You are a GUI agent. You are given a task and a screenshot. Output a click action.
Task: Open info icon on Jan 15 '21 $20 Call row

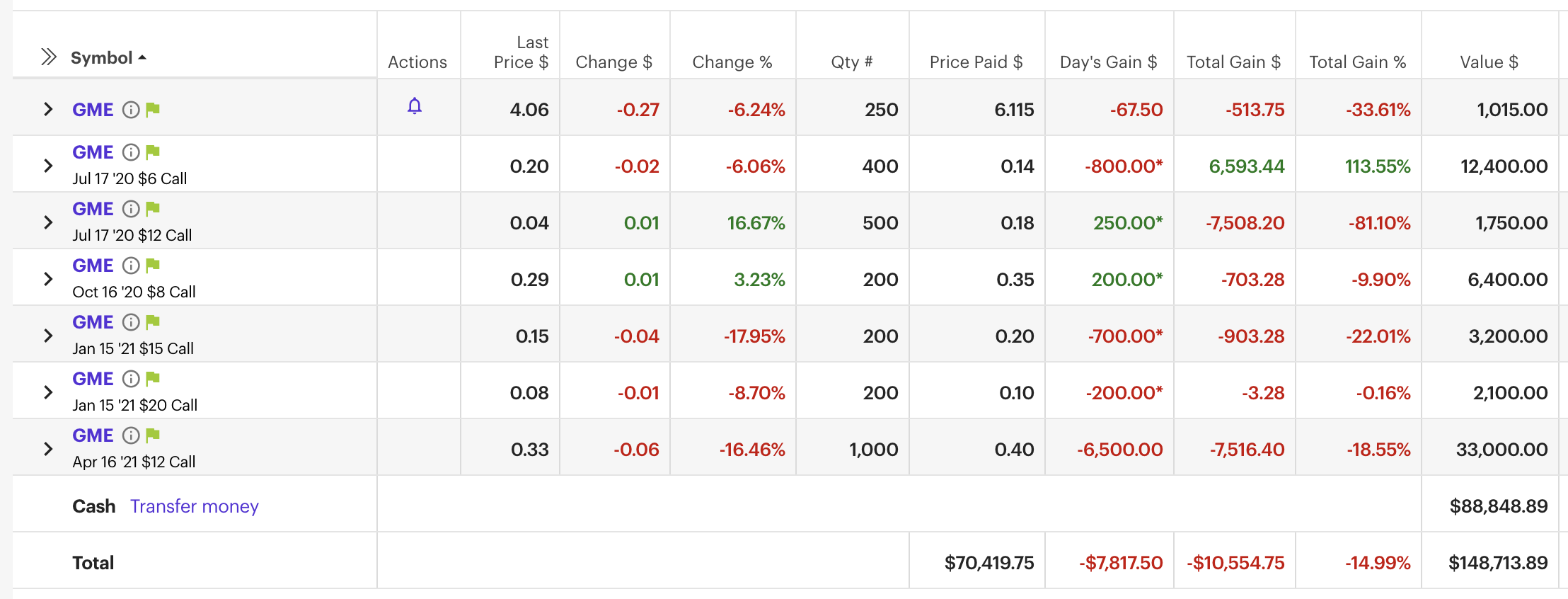pos(131,379)
